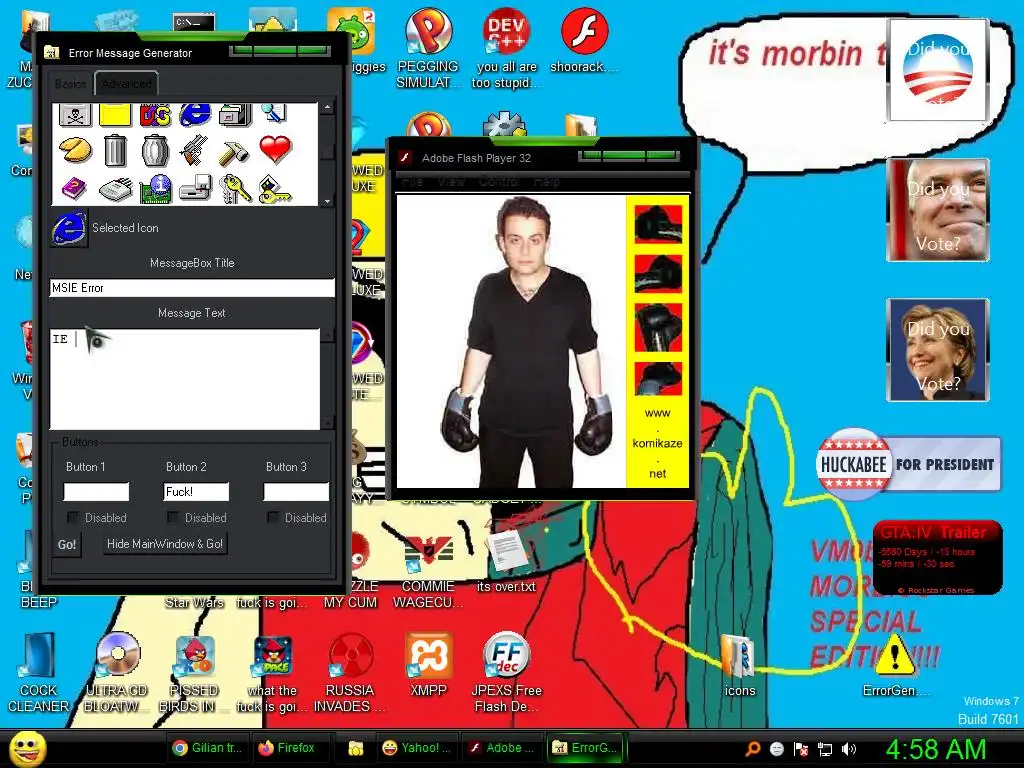Click the orange search magnifier tray icon
The image size is (1024, 768).
pos(752,749)
